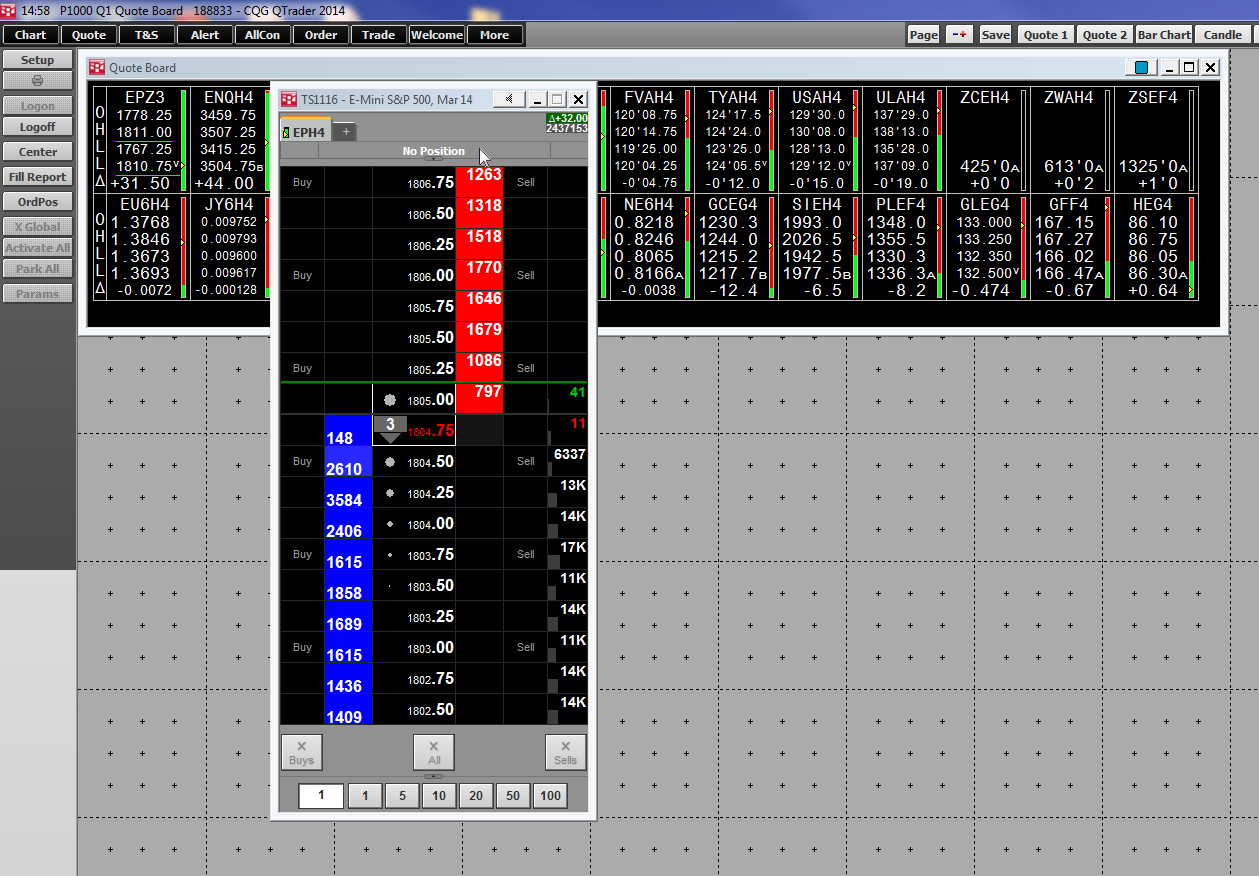Select the EU6H4 quote cell
1259x876 pixels.
pyautogui.click(x=146, y=247)
